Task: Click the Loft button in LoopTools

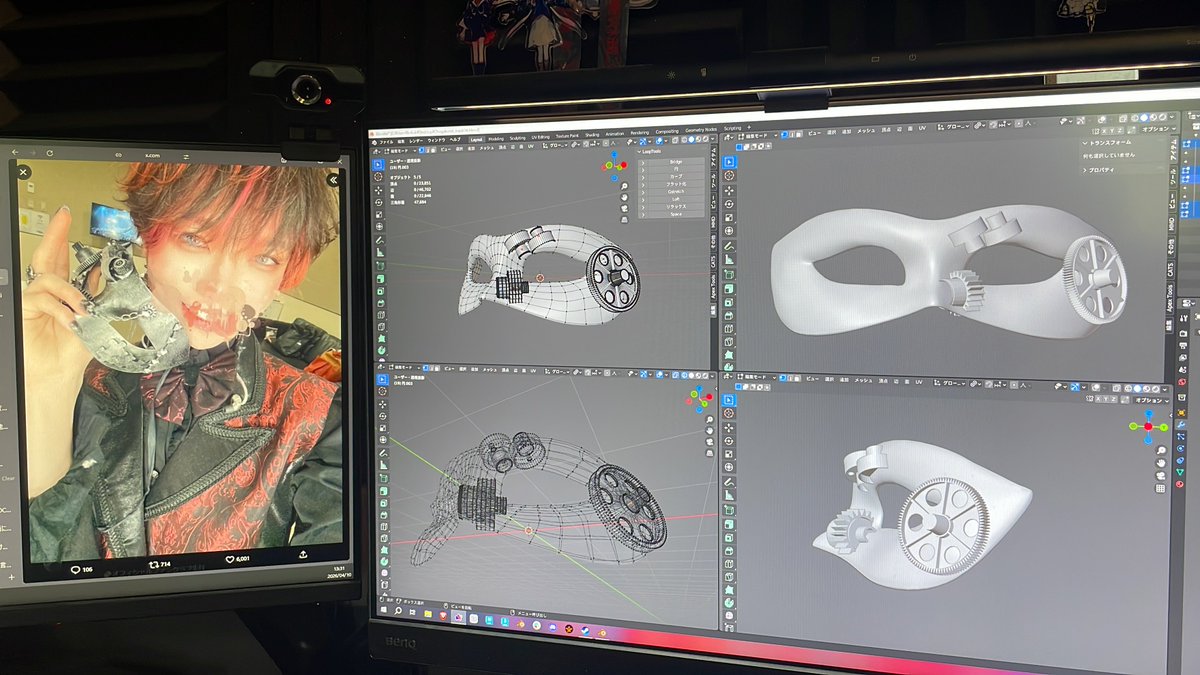Action: (x=676, y=199)
